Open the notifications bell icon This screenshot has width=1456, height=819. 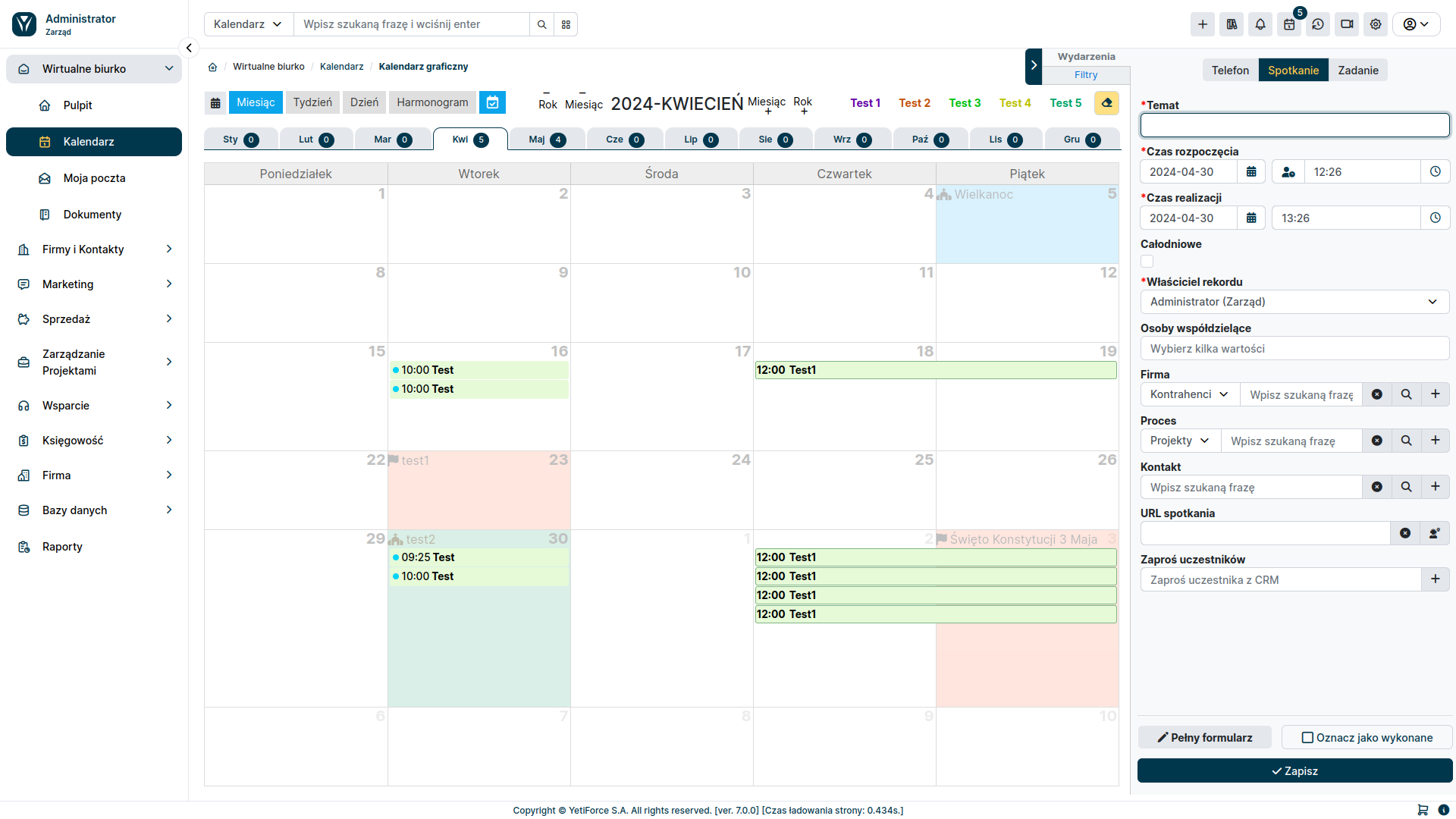pyautogui.click(x=1260, y=24)
